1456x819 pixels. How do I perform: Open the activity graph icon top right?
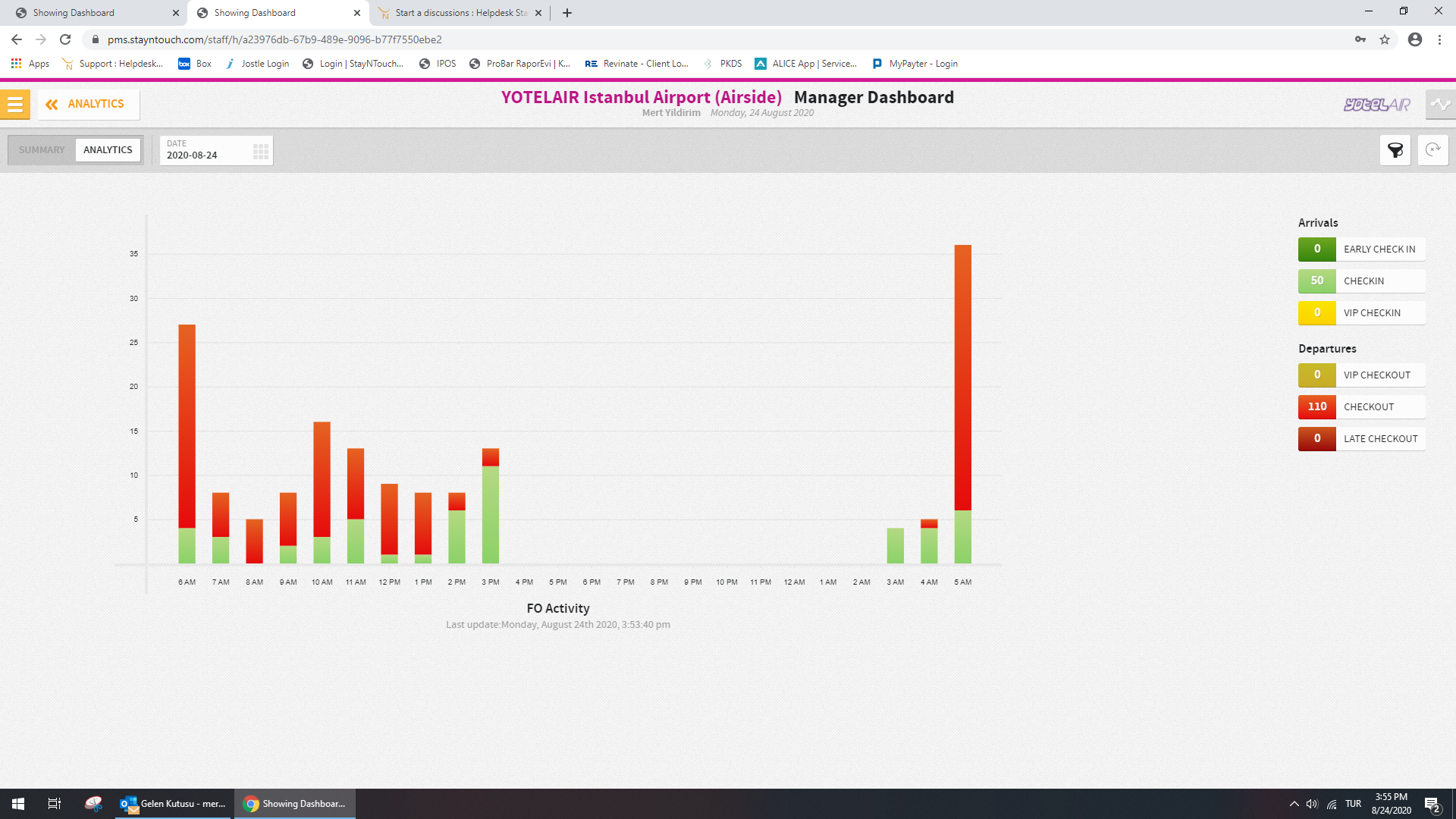(1440, 105)
